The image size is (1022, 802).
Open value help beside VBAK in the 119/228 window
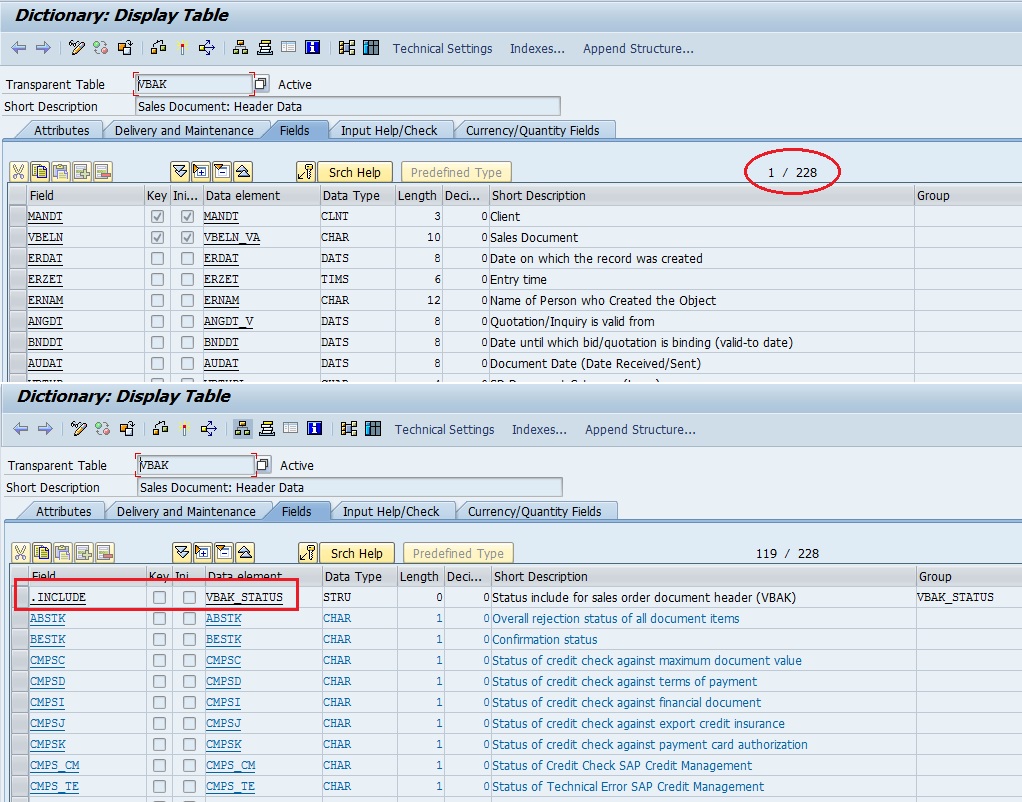coord(263,464)
